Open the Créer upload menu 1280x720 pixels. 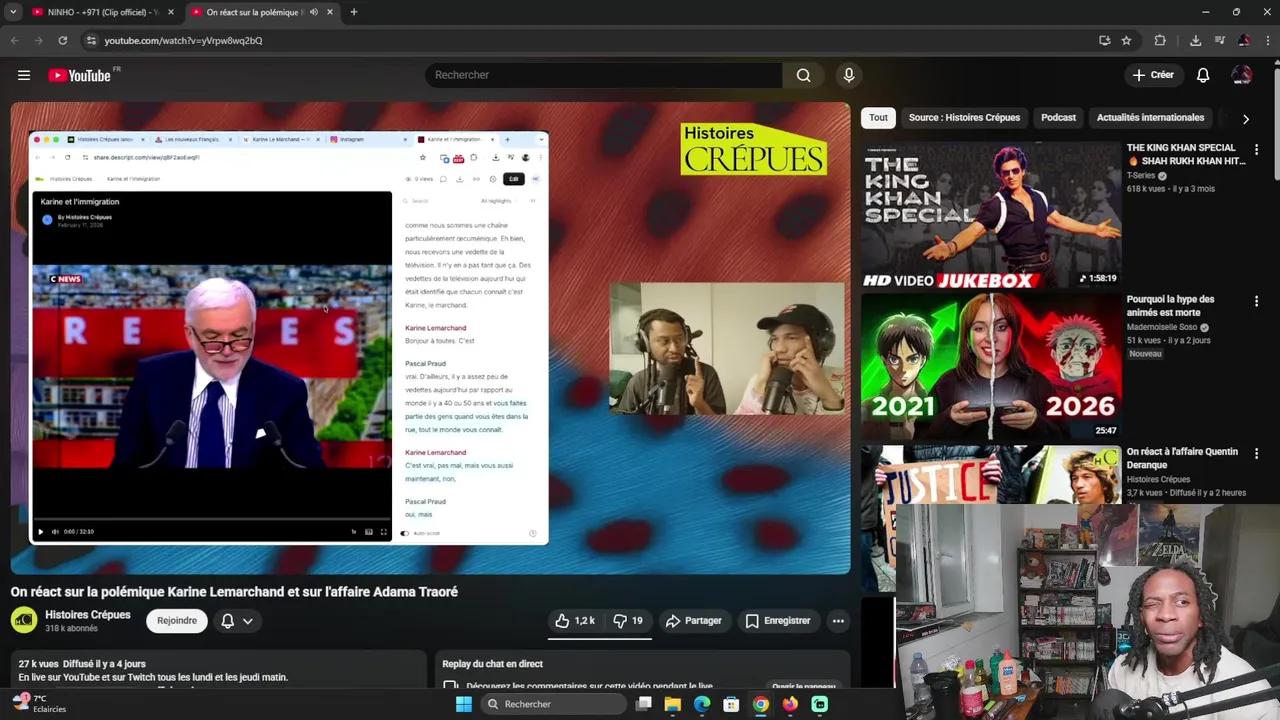[1153, 75]
